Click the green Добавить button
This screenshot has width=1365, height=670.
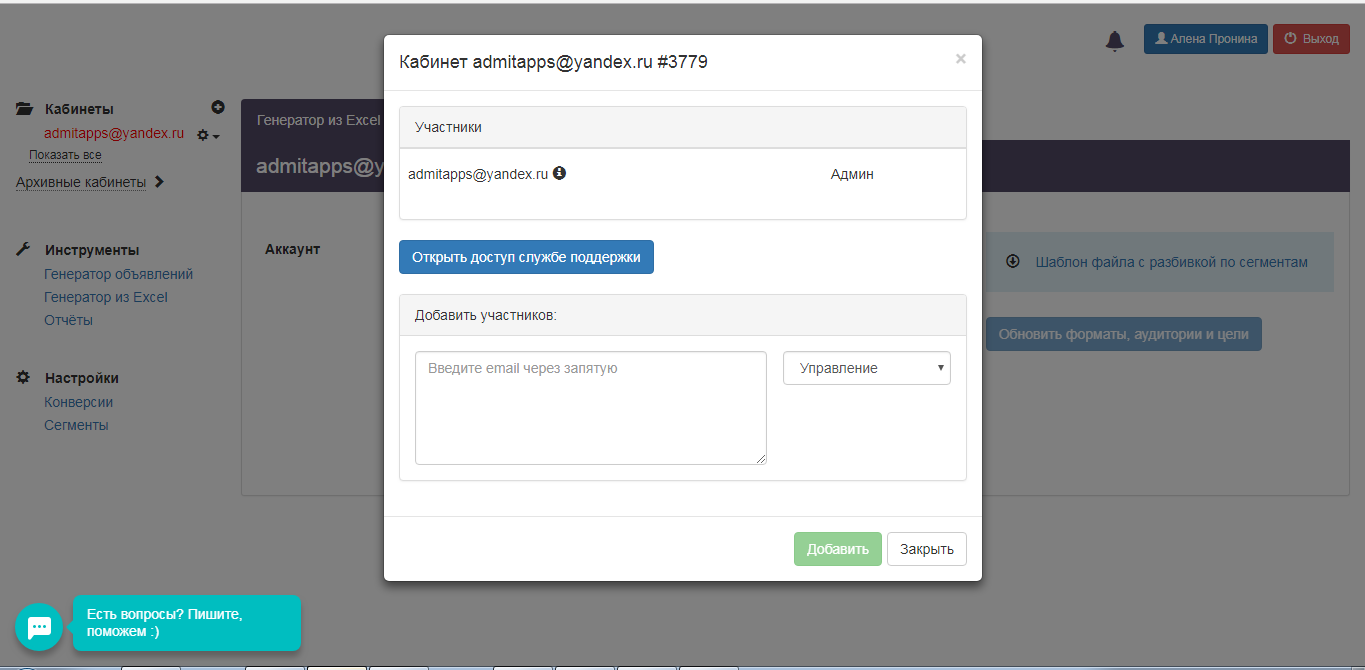837,549
